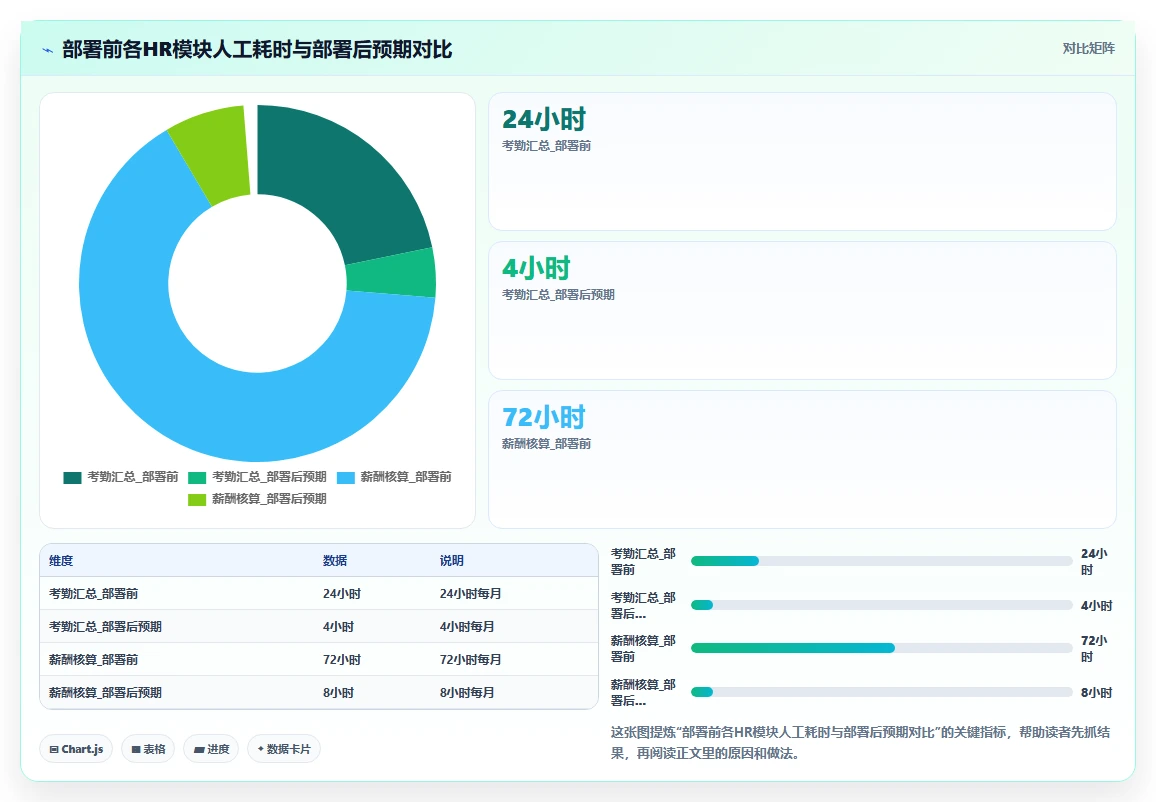Click the 数据 column header
This screenshot has height=802, width=1156.
[x=335, y=561]
